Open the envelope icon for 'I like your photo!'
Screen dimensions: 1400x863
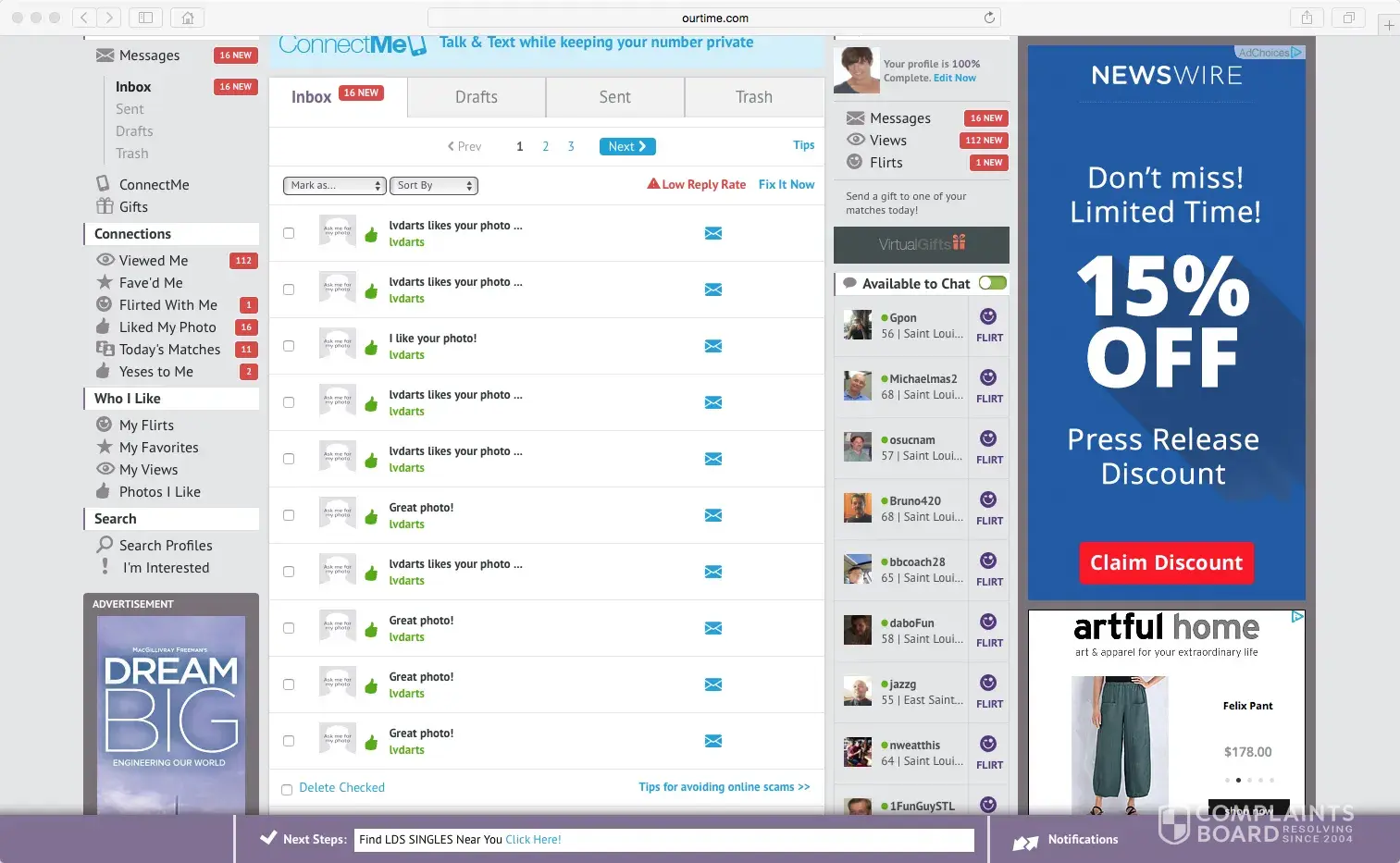(713, 346)
